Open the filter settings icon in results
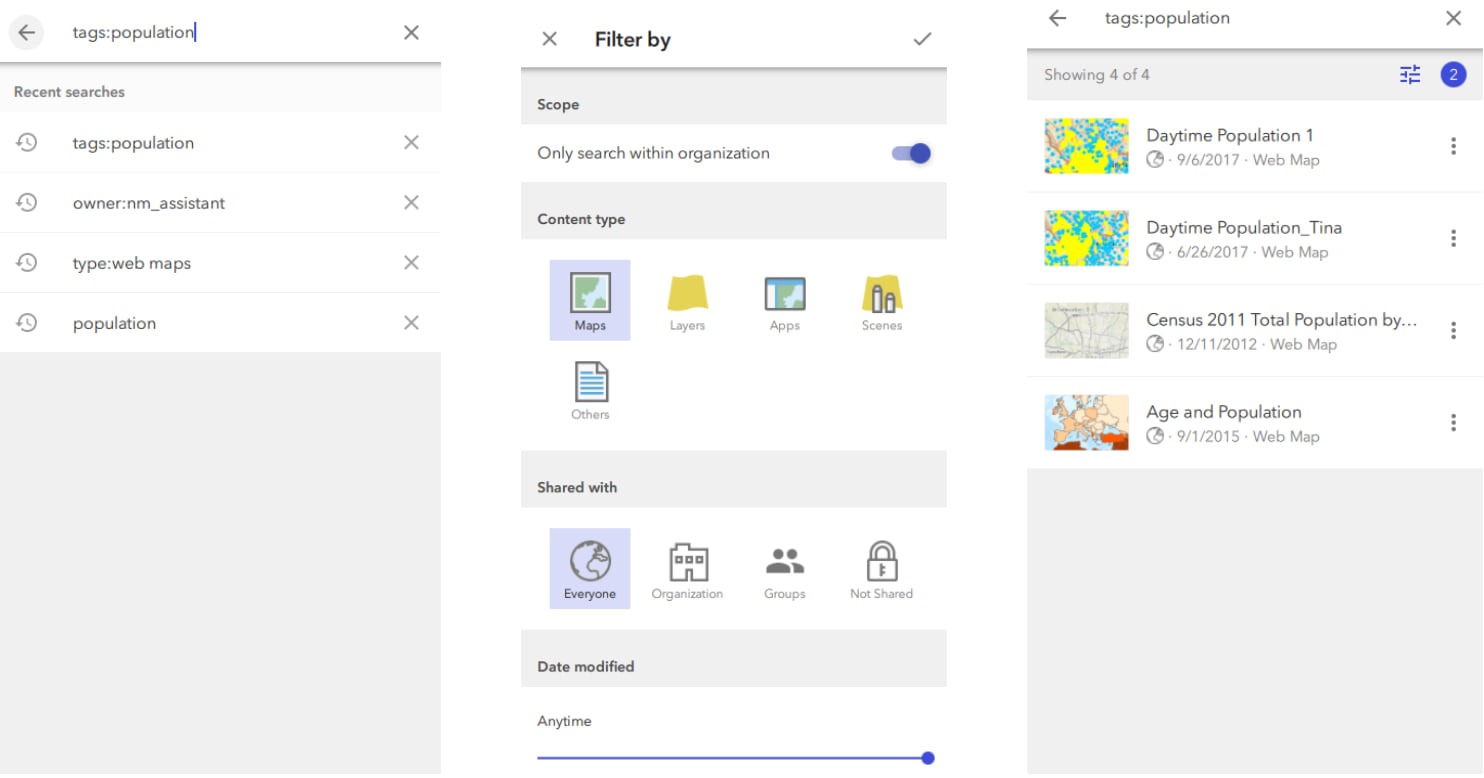 pyautogui.click(x=1410, y=74)
